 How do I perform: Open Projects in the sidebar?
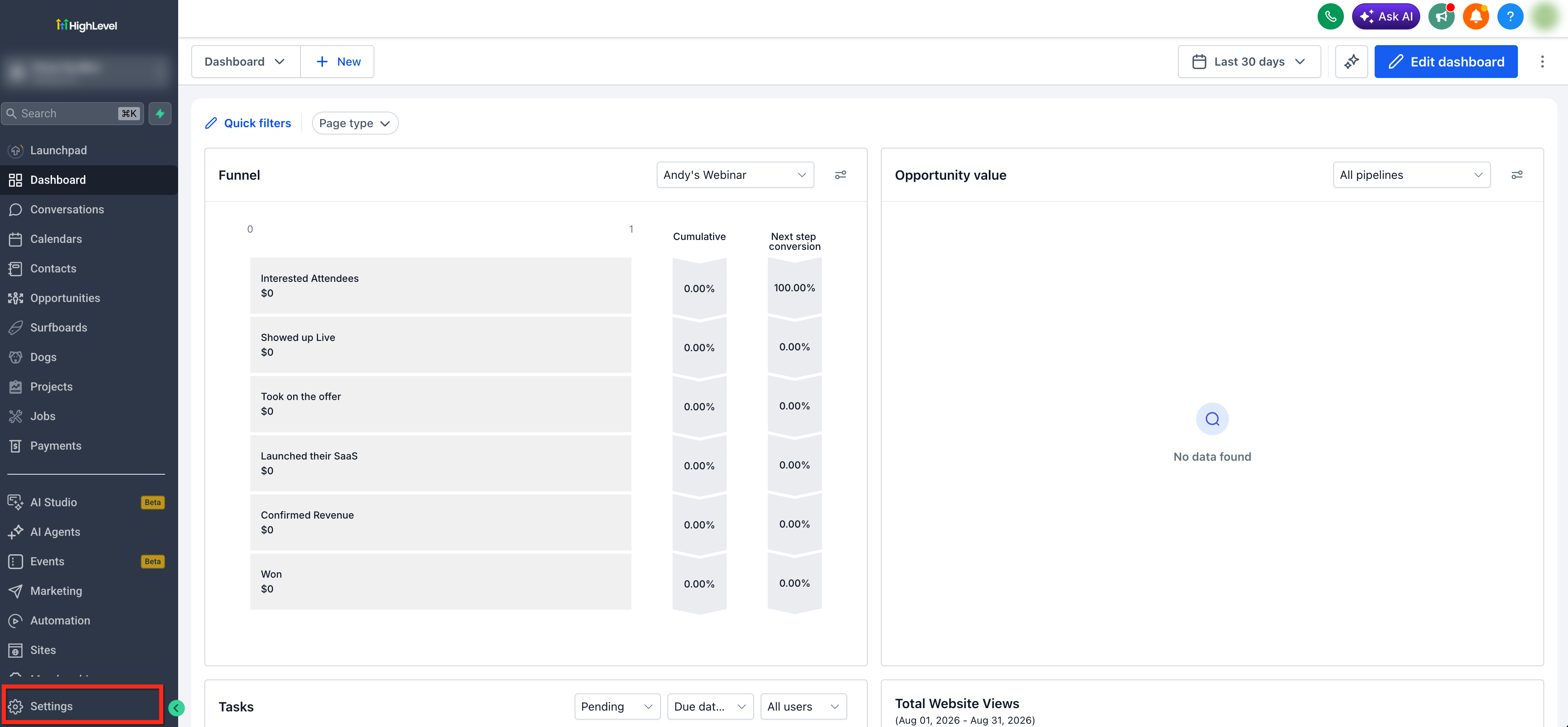click(x=89, y=387)
